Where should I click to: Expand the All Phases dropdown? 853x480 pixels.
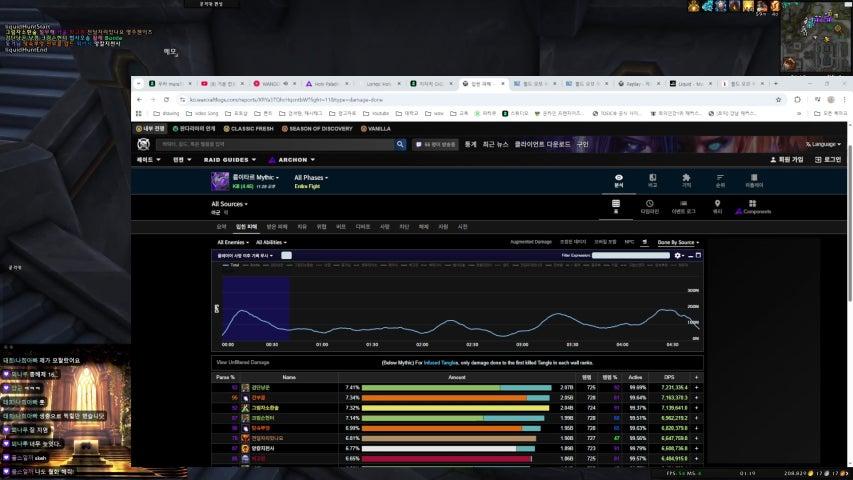click(x=311, y=177)
